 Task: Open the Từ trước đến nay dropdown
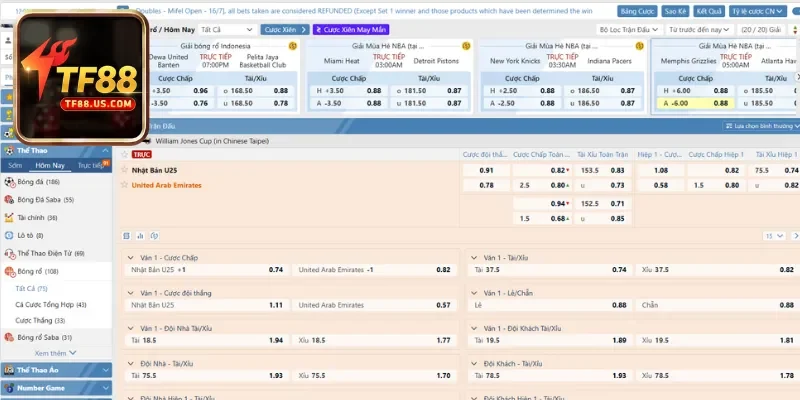(699, 30)
